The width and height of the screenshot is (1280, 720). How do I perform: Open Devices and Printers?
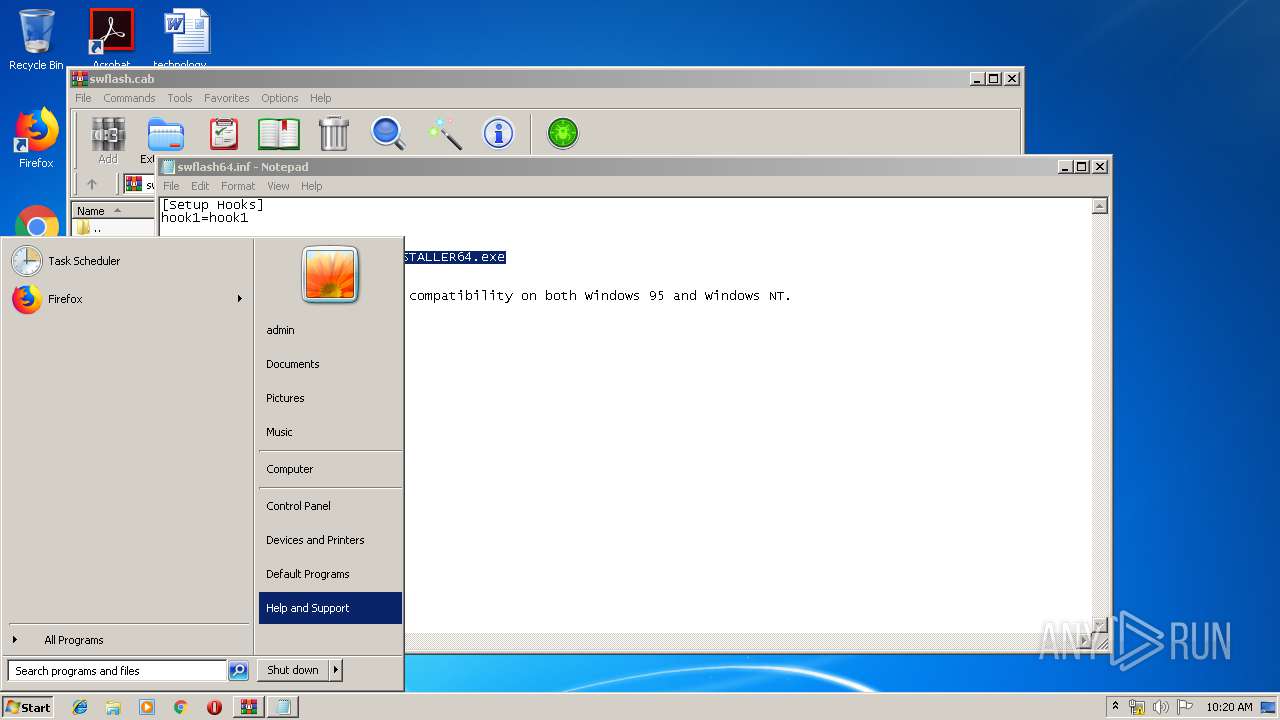[x=330, y=540]
